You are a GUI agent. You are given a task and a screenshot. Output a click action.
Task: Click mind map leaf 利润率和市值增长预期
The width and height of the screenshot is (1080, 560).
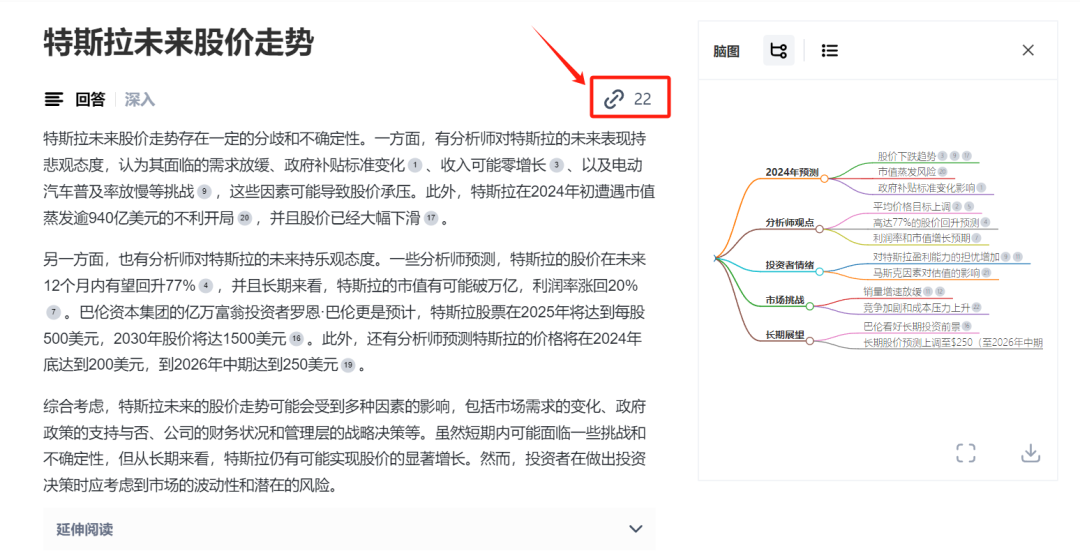[921, 238]
